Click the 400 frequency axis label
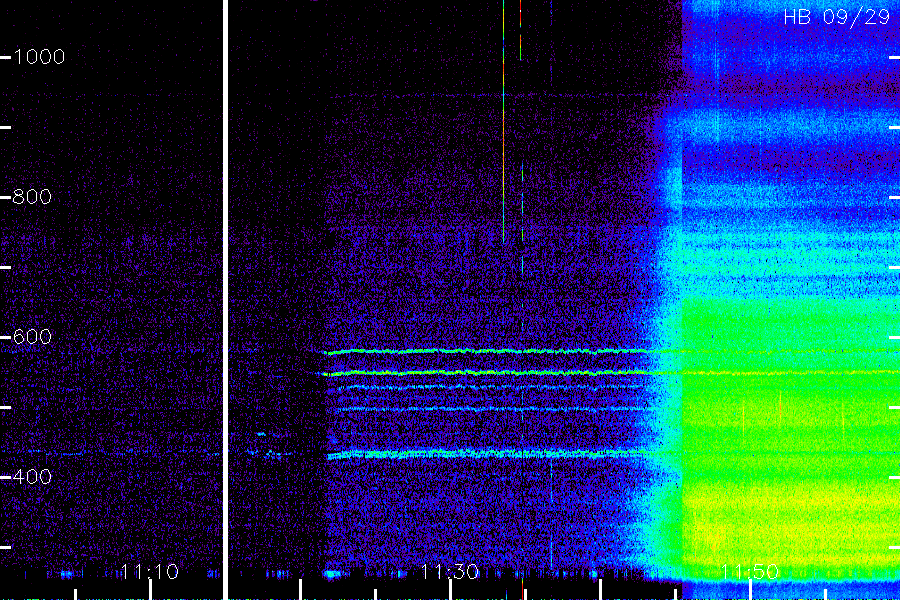 32,477
